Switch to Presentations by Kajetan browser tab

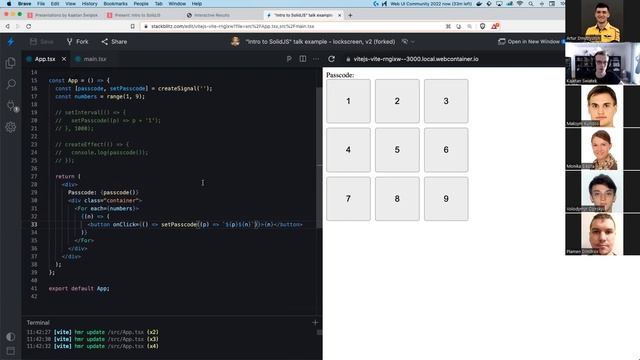[x=63, y=15]
